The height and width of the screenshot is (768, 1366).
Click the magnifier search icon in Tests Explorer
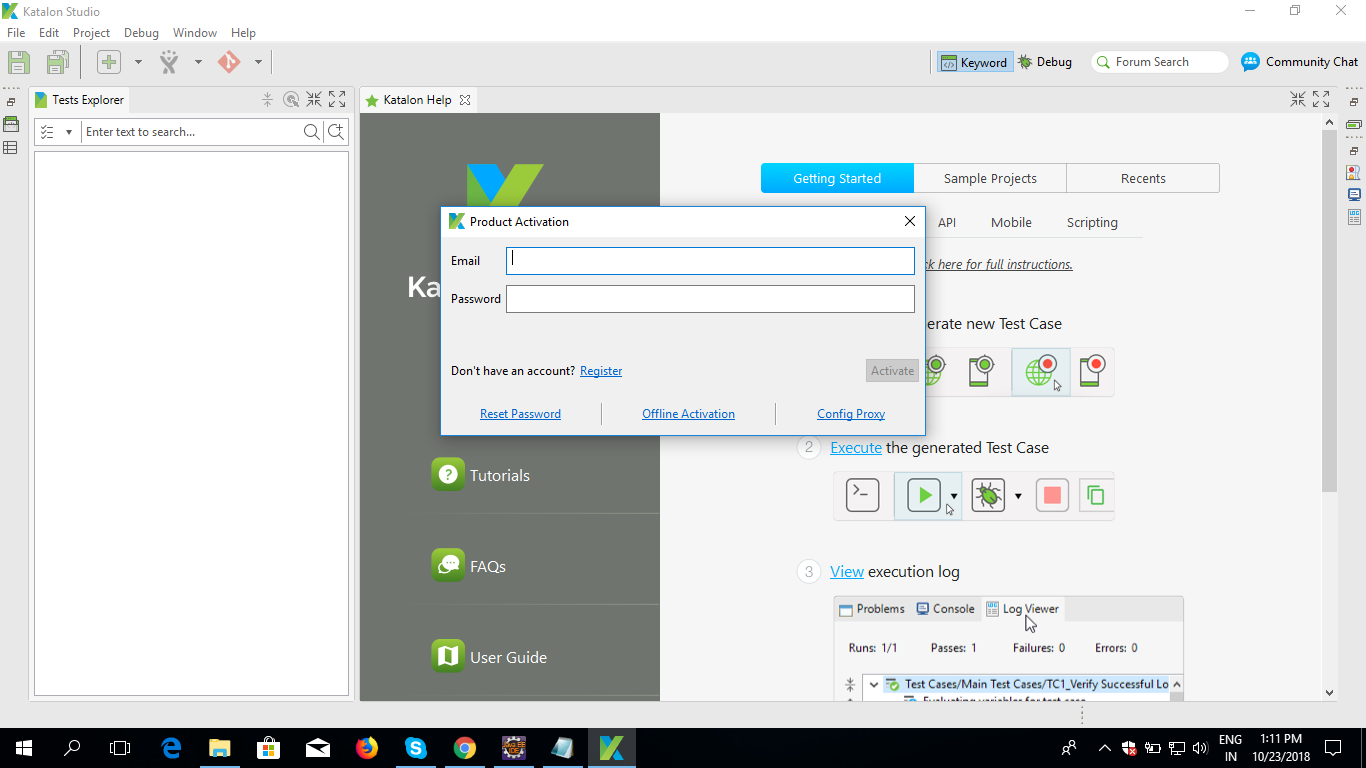pyautogui.click(x=312, y=132)
